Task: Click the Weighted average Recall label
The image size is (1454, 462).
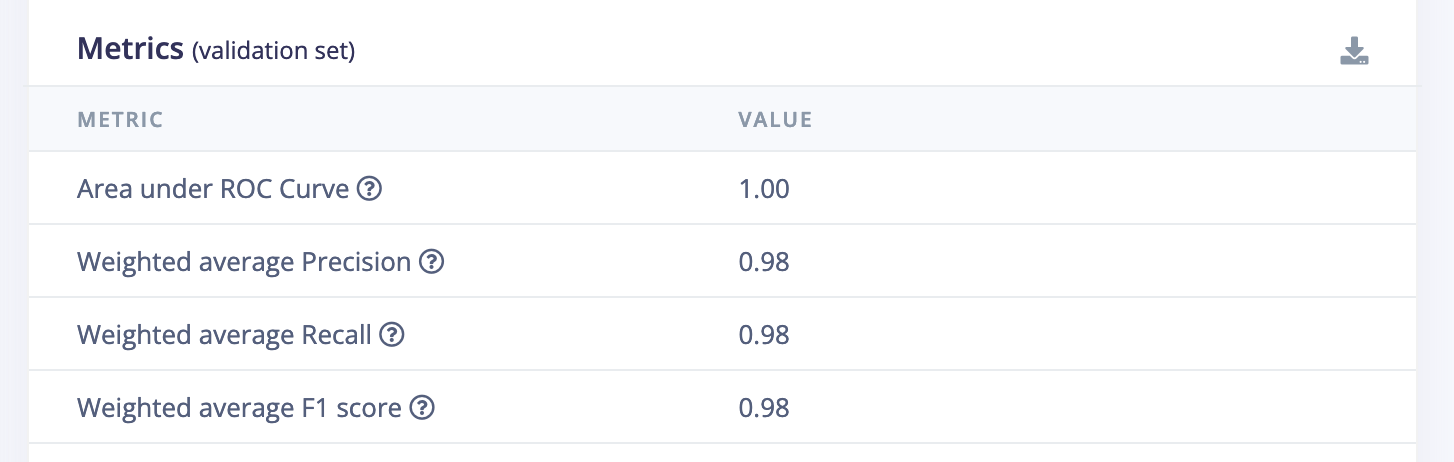Action: pyautogui.click(x=225, y=335)
